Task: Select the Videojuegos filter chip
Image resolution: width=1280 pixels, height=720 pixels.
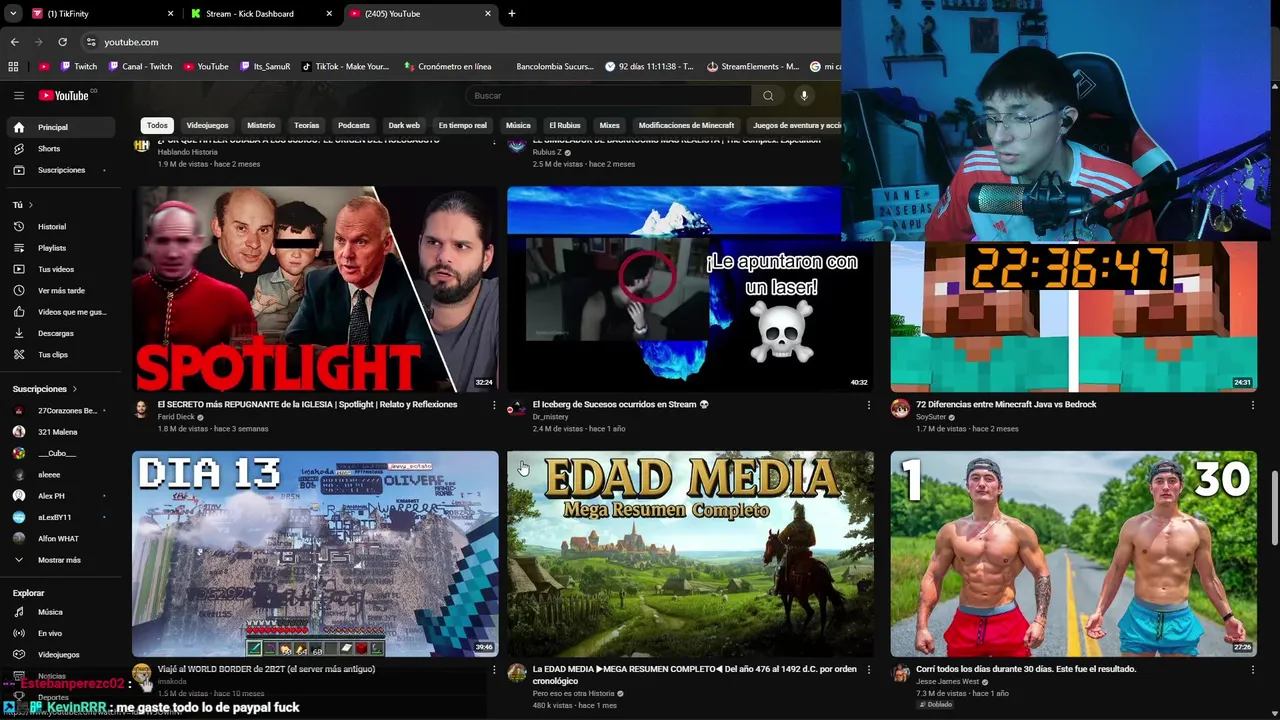Action: click(x=207, y=125)
